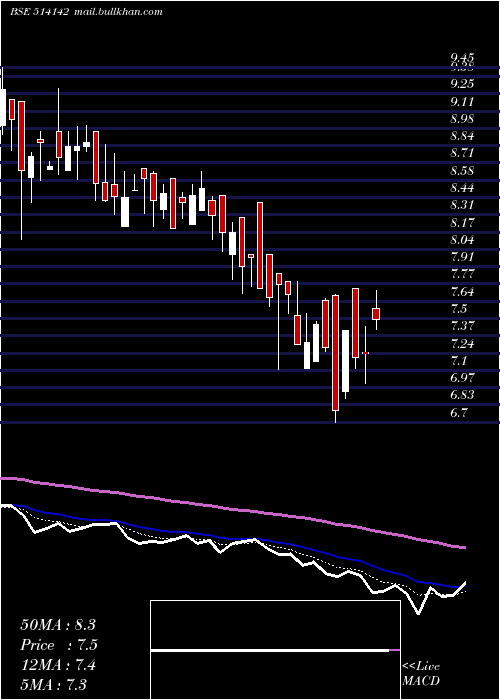Select the 9.45 price axis label
The image size is (500, 700).
[x=462, y=58]
